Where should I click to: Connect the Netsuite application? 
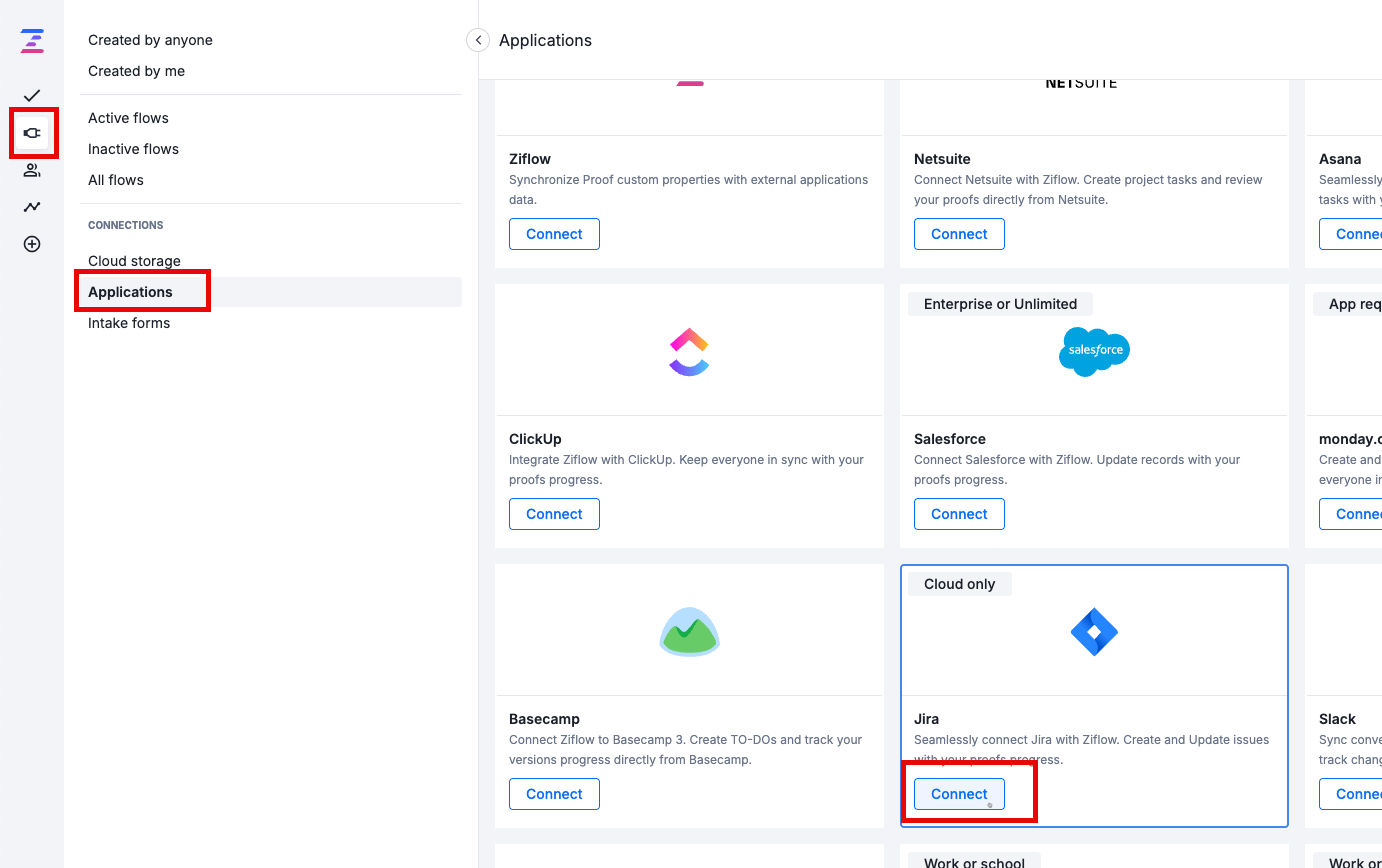click(959, 234)
